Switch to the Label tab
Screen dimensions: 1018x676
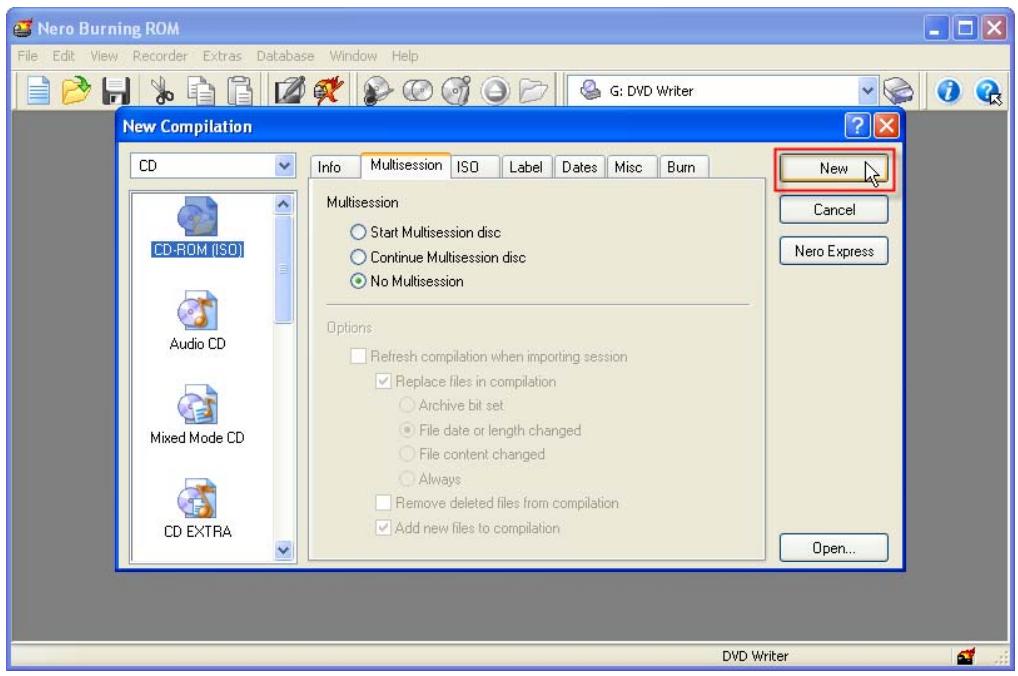(x=526, y=168)
